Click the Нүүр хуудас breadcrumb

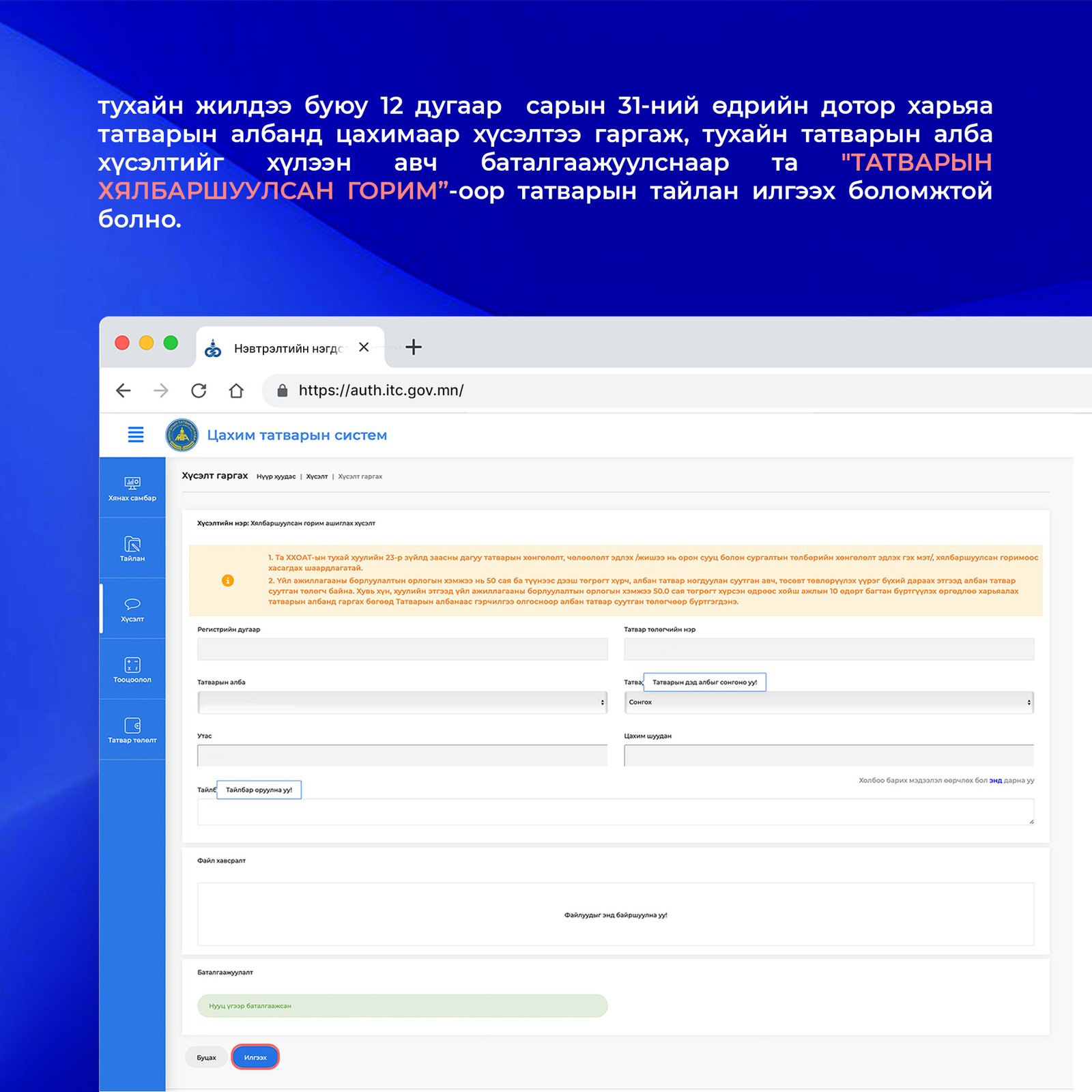coord(276,476)
